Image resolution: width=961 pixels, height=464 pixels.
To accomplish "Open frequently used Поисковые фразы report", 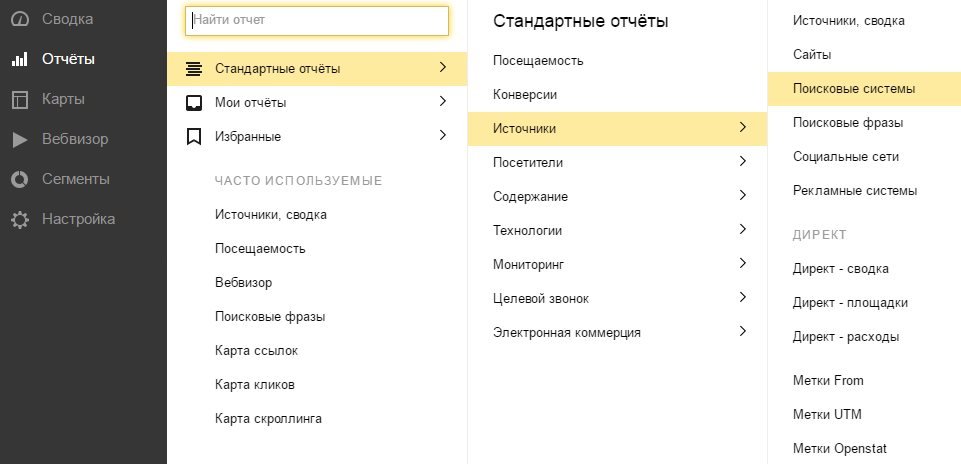I will [x=270, y=317].
